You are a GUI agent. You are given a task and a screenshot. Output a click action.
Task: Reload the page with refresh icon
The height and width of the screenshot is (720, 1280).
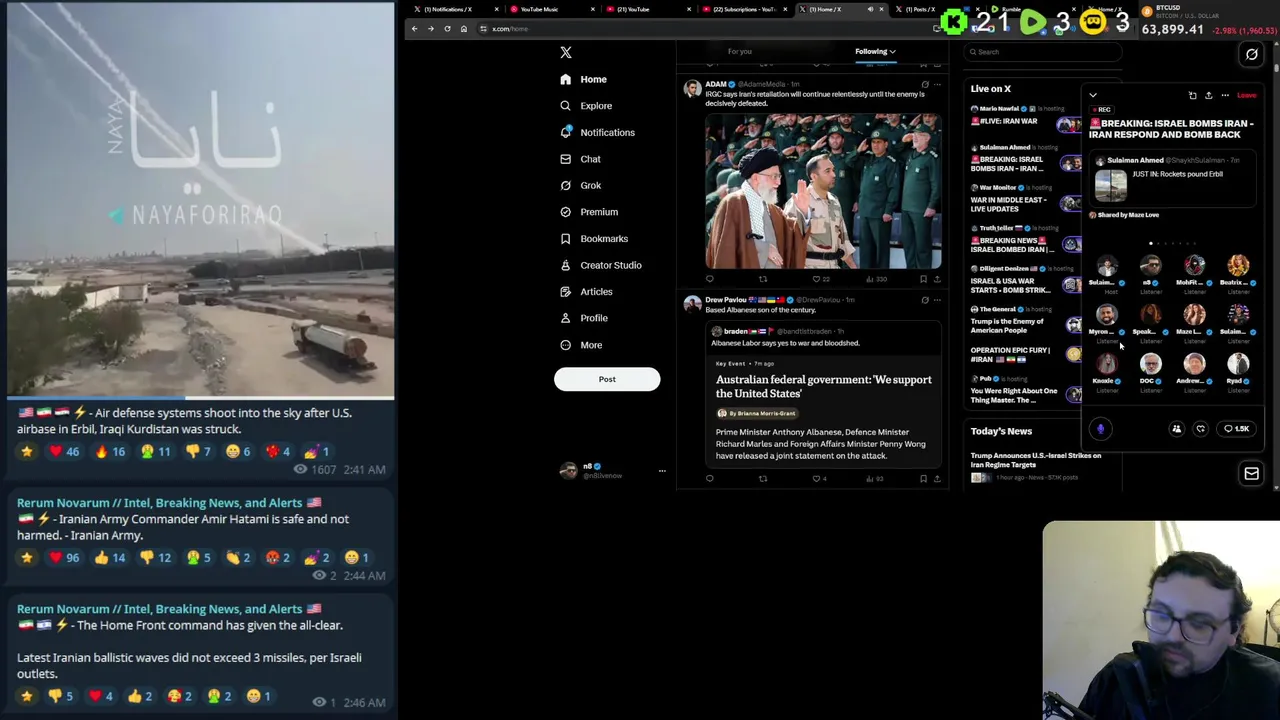[447, 29]
